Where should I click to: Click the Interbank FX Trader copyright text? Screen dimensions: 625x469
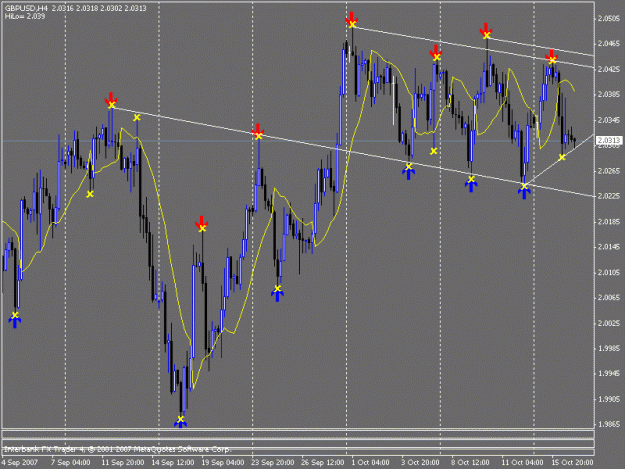[x=117, y=449]
